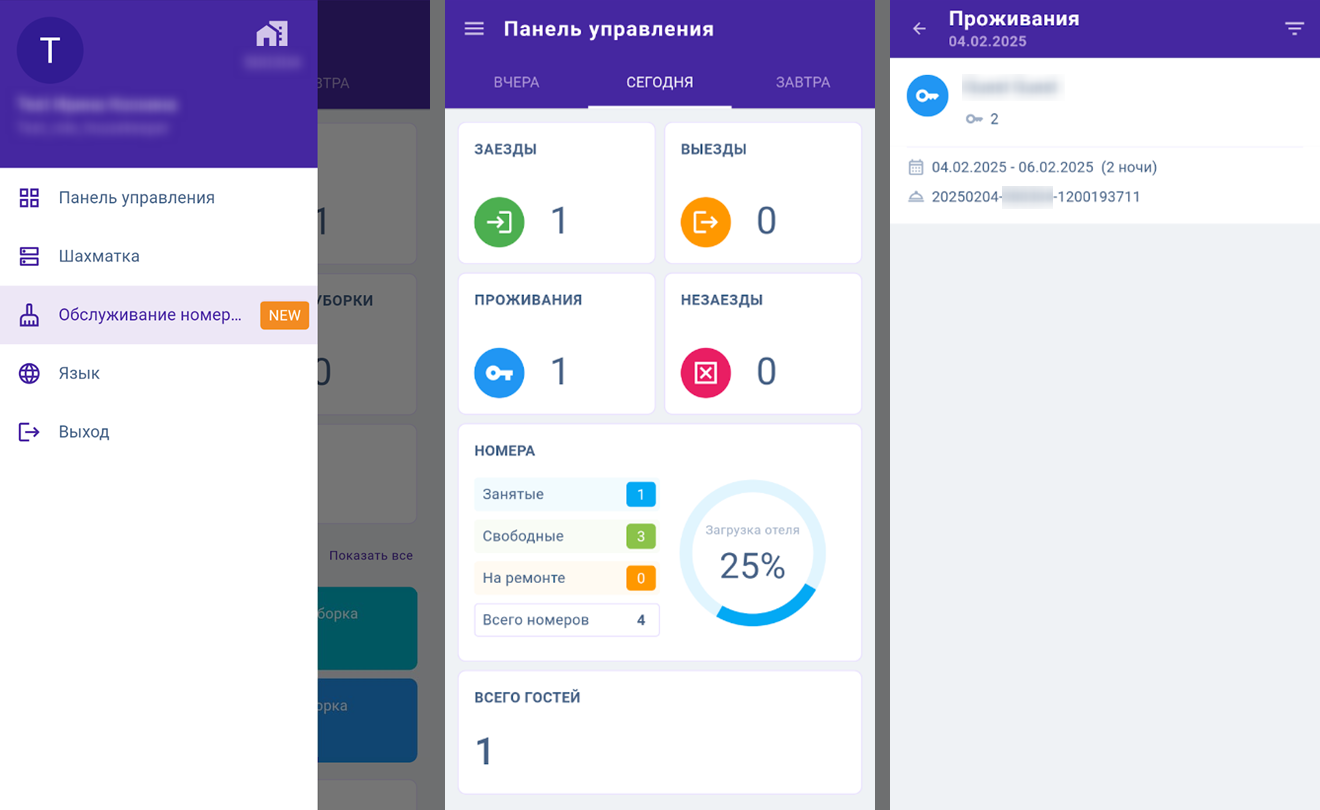This screenshot has width=1320, height=810.
Task: Open the Незаезды card
Action: [763, 344]
